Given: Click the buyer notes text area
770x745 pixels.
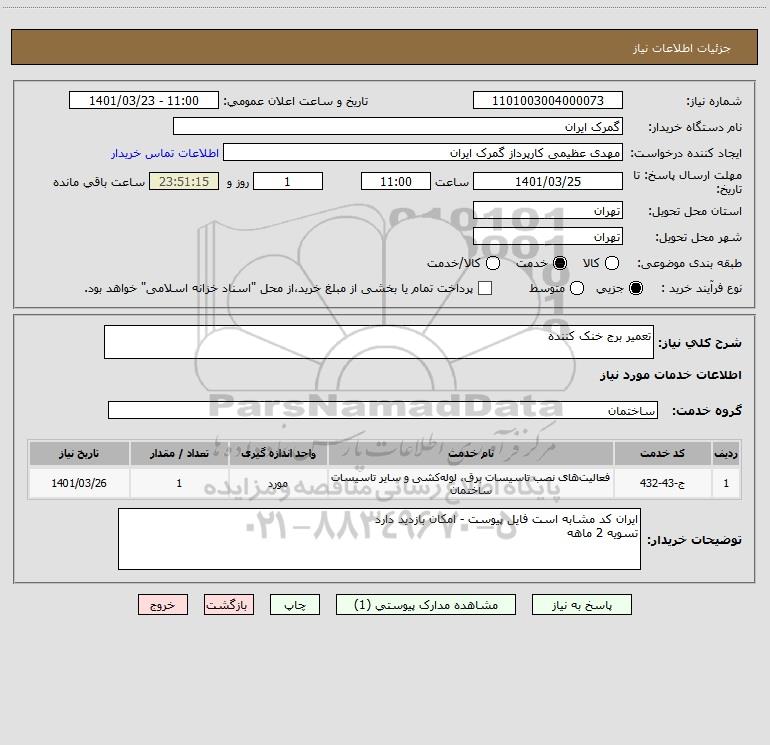Looking at the screenshot, I should (379, 539).
